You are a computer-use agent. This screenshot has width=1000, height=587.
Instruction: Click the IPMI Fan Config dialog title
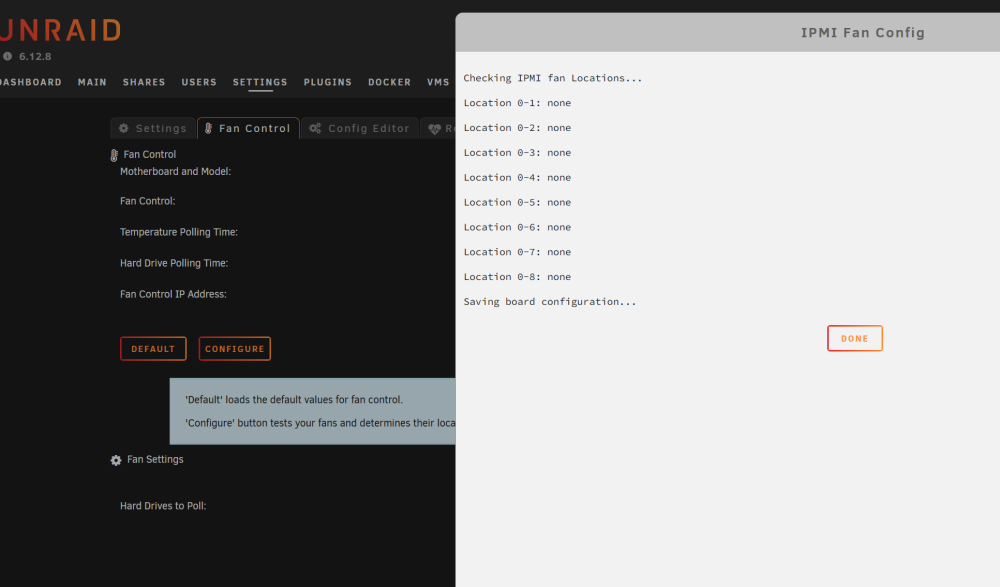(x=863, y=33)
